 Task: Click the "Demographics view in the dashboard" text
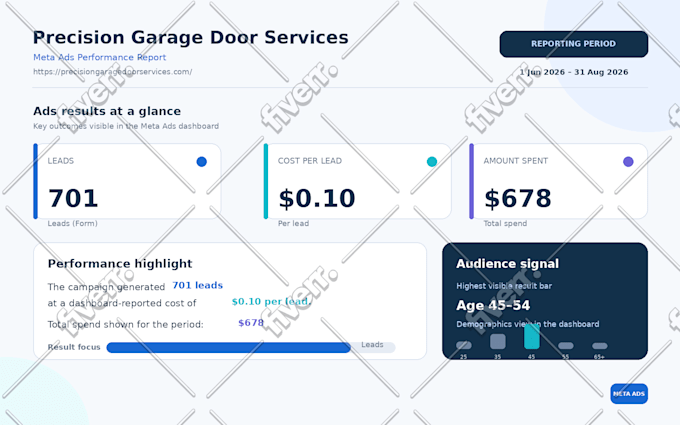(x=528, y=324)
